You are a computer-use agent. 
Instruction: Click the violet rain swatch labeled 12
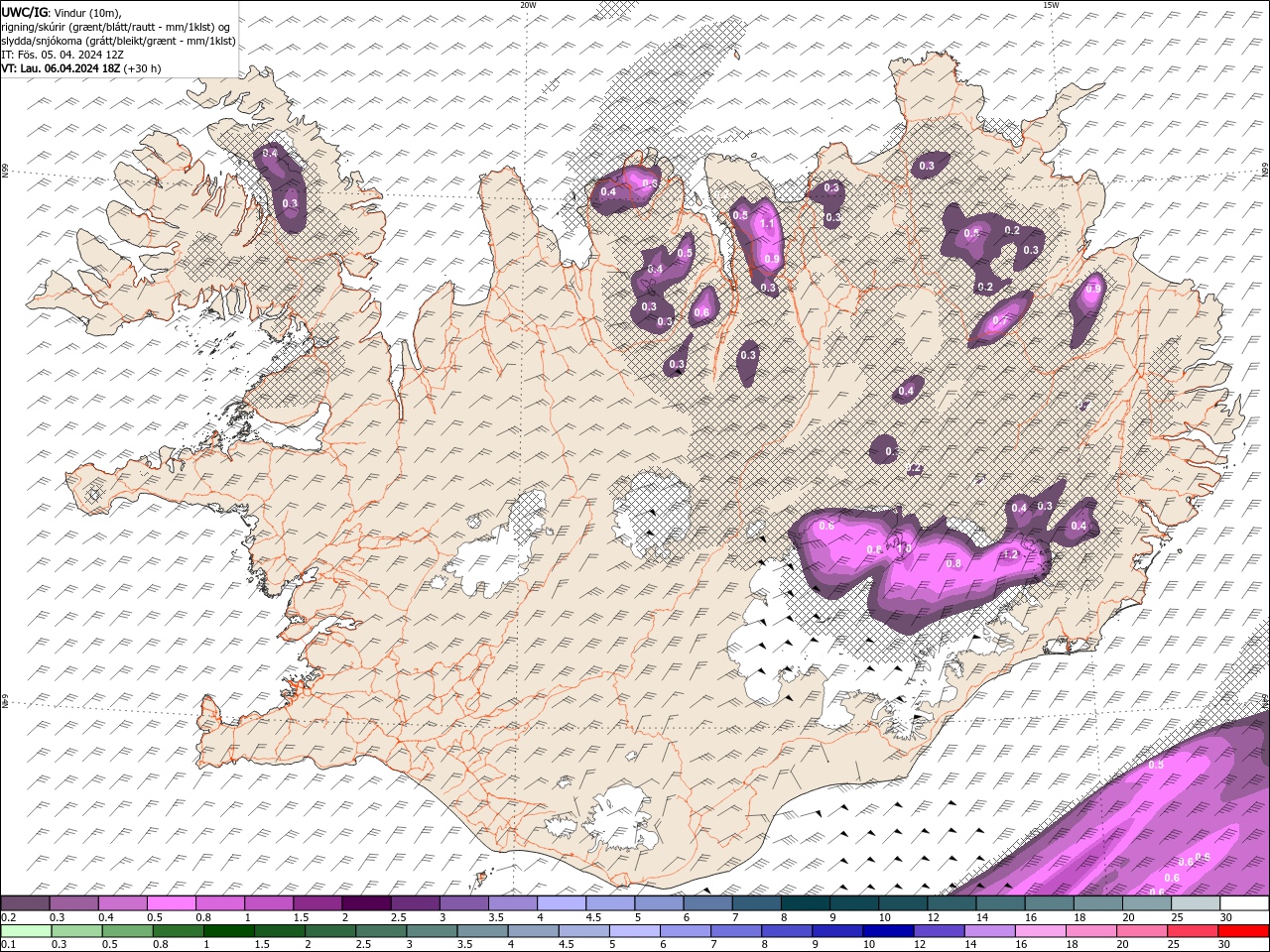point(938,931)
